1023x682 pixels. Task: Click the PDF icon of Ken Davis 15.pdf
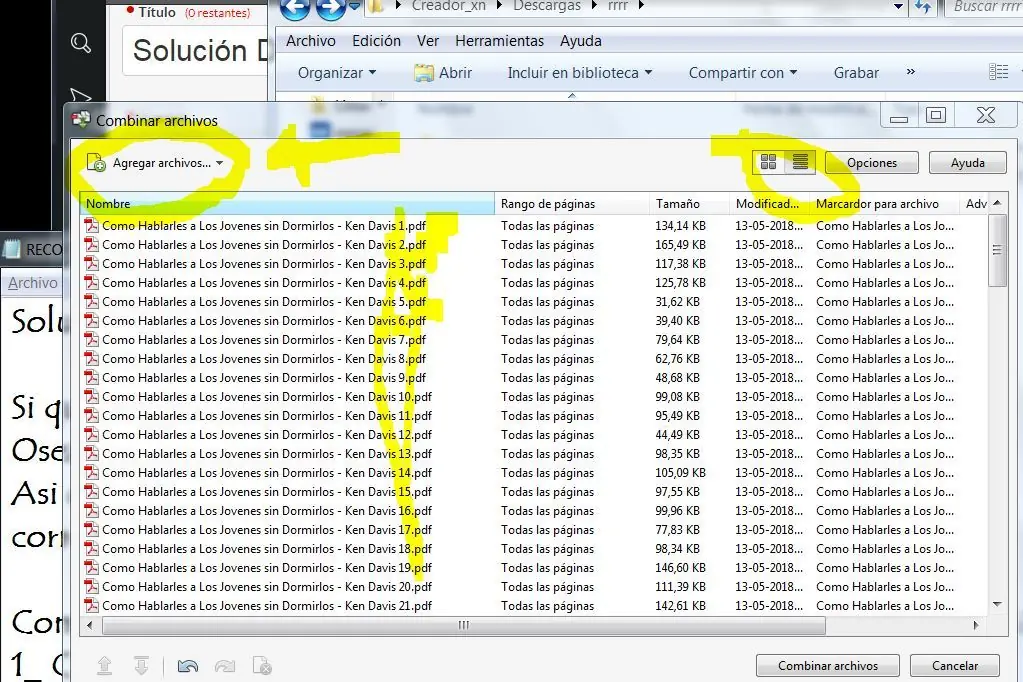[91, 491]
